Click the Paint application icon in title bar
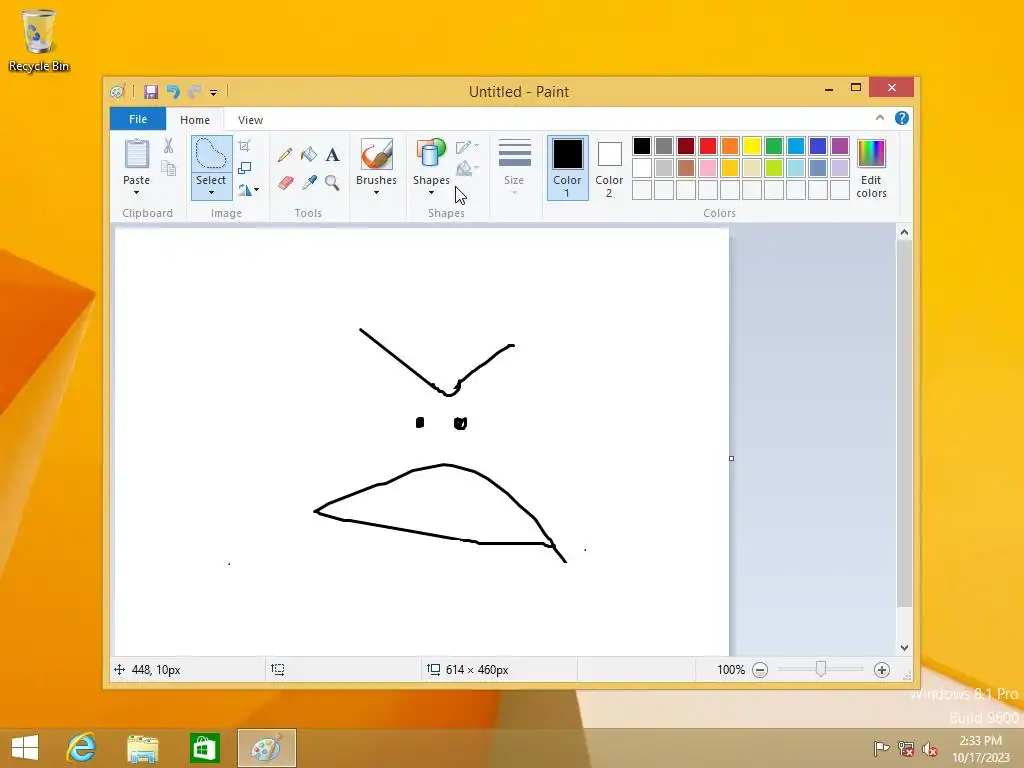The height and width of the screenshot is (768, 1024). 118,91
